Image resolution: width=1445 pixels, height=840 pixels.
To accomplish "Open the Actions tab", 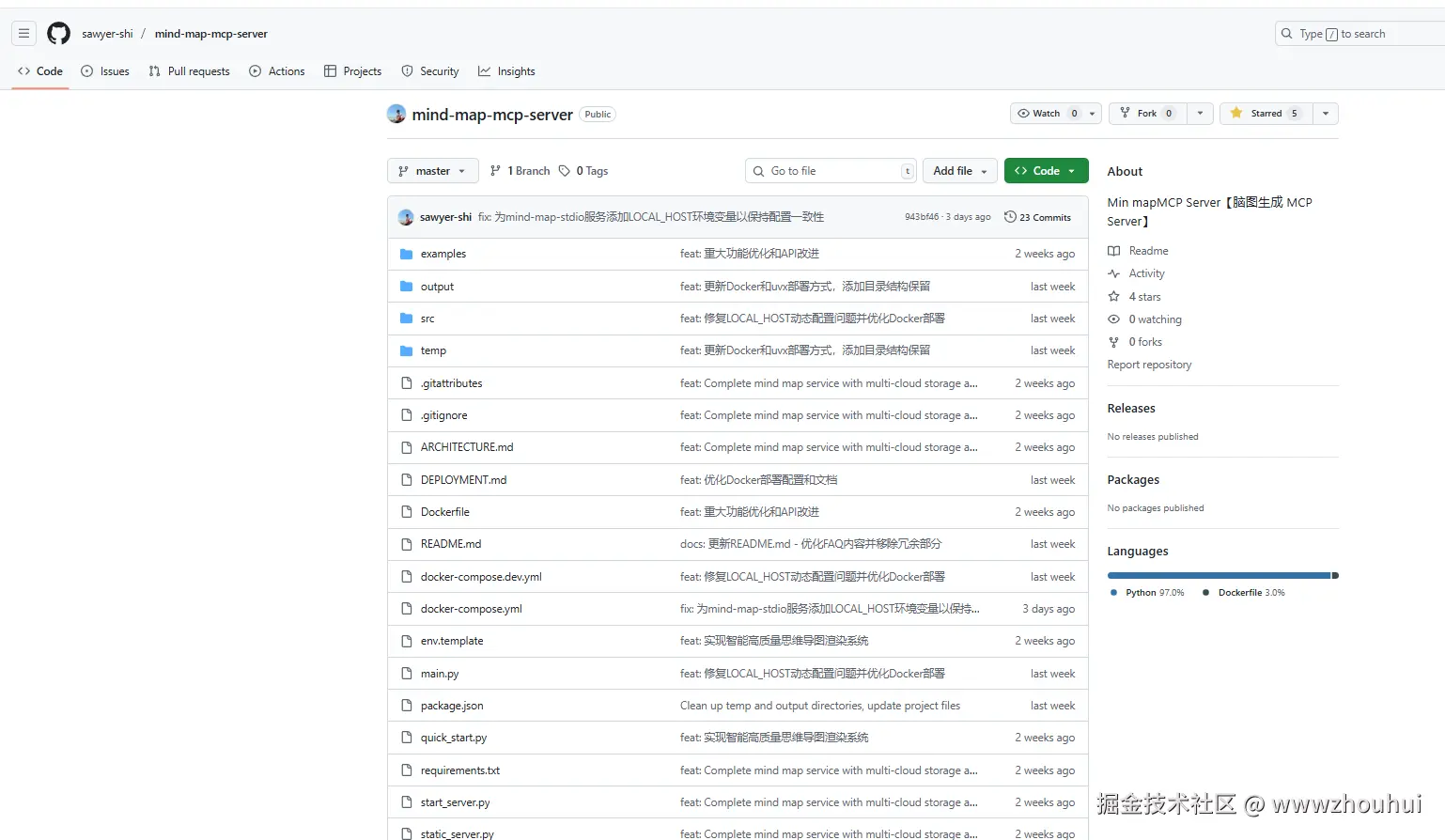I will (277, 71).
